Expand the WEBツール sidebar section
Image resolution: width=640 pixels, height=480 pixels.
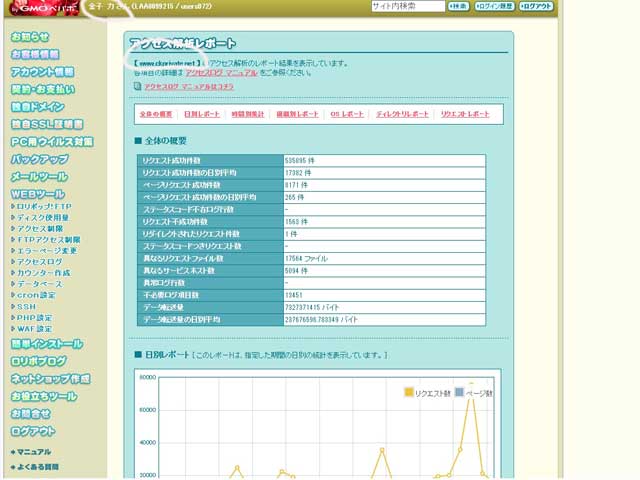[x=38, y=193]
